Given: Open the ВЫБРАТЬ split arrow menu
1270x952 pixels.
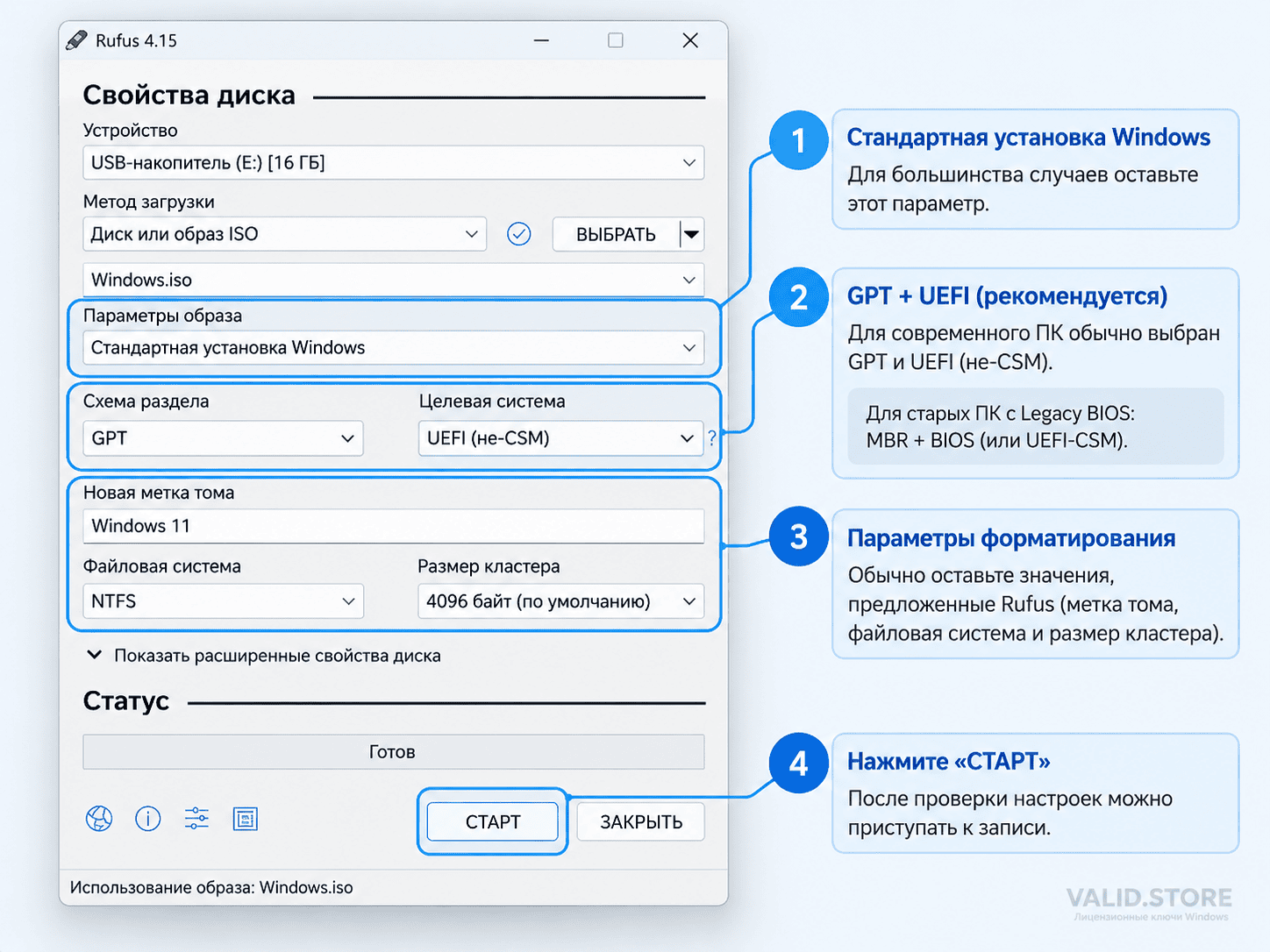Looking at the screenshot, I should click(x=692, y=234).
